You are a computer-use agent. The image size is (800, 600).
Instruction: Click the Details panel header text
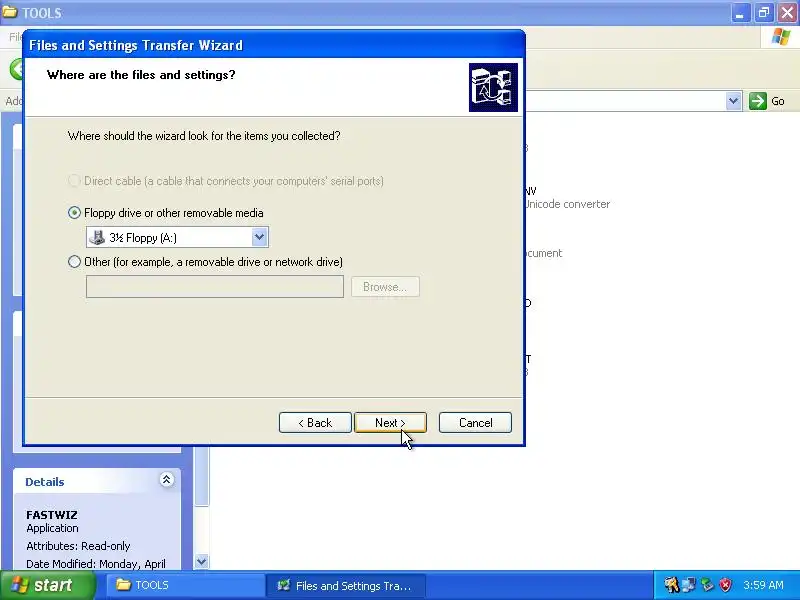45,482
